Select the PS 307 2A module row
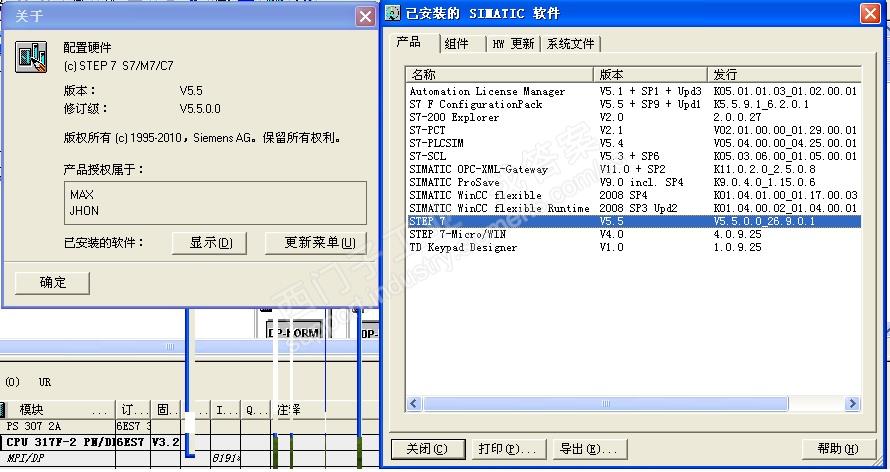The width and height of the screenshot is (890, 472). point(189,426)
